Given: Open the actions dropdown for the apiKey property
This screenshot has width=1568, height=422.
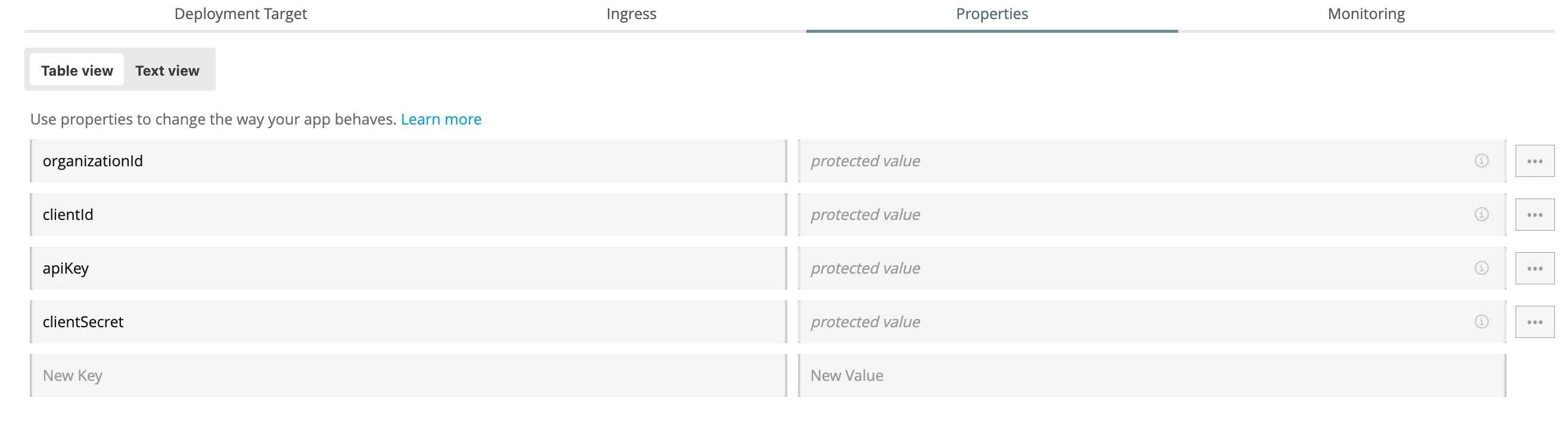Looking at the screenshot, I should 1535,268.
